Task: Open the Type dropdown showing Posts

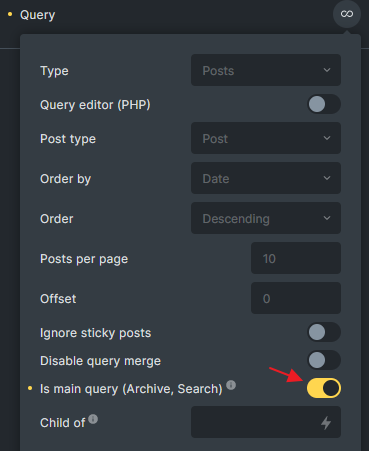Action: pos(266,70)
